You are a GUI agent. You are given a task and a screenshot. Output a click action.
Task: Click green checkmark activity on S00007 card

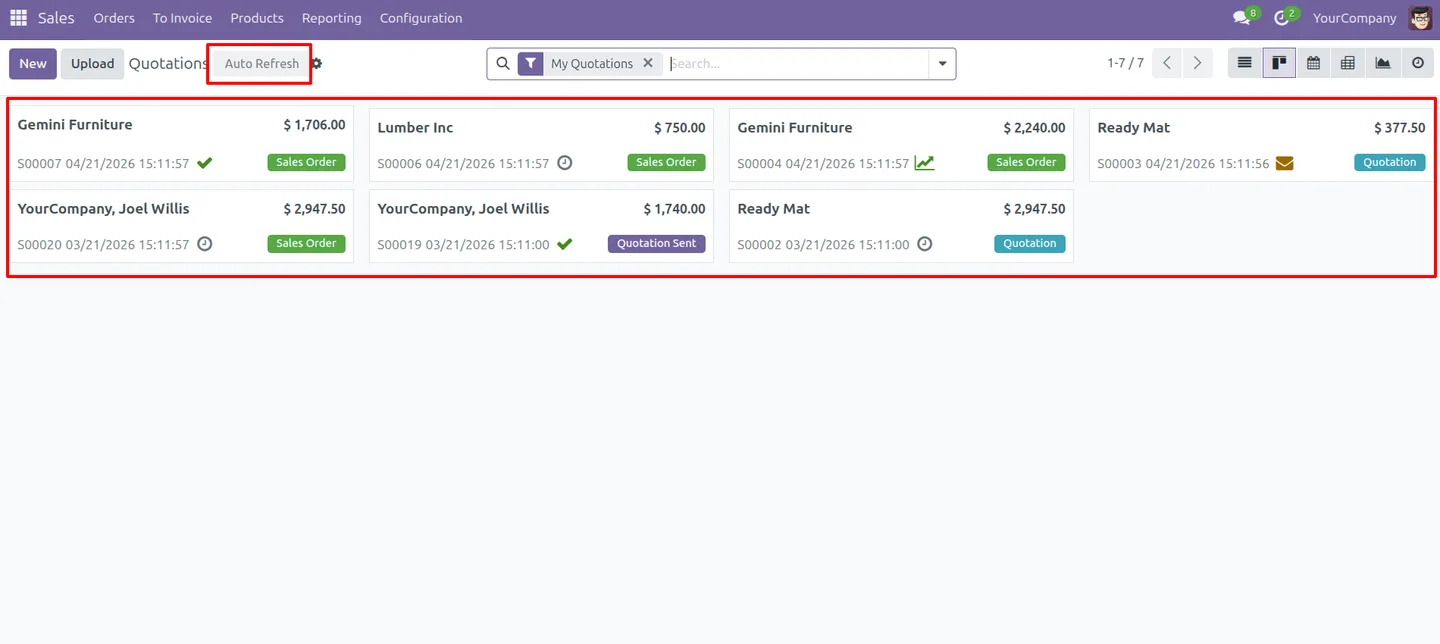point(205,163)
